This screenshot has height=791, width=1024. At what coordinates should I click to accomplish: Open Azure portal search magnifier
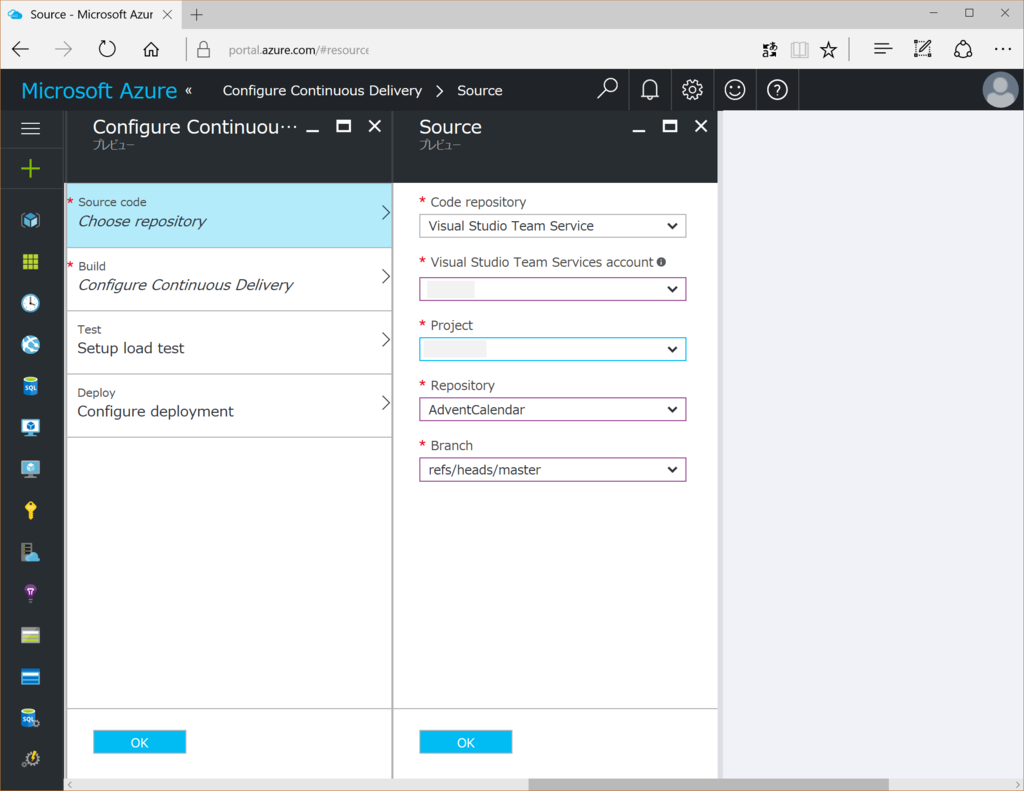(x=607, y=89)
